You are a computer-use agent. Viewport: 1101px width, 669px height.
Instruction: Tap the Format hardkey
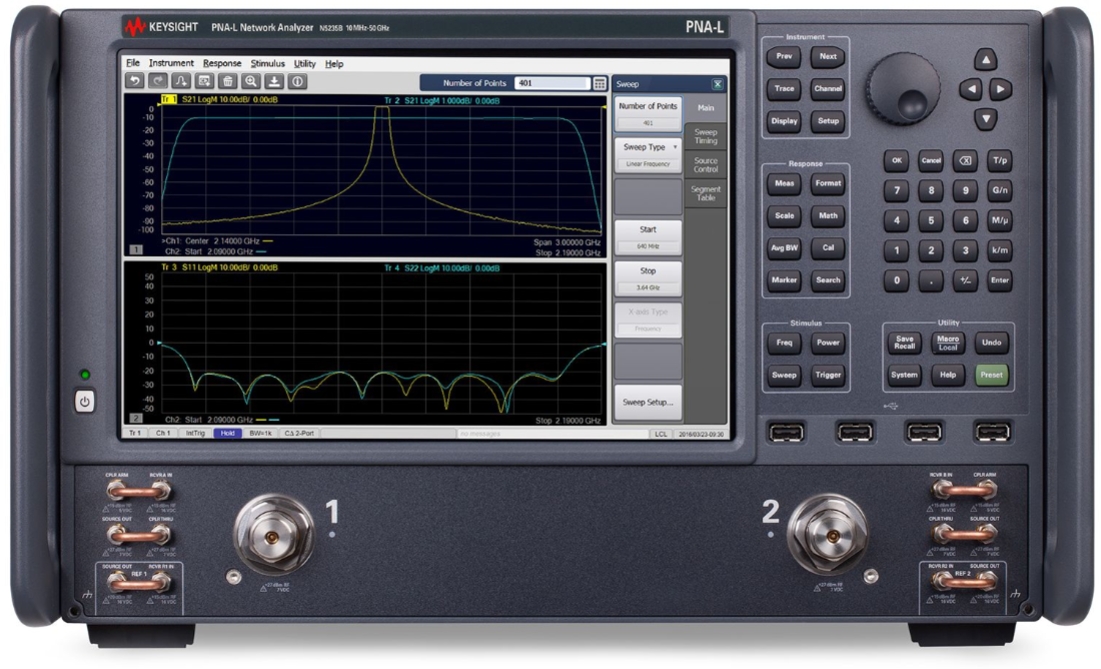pyautogui.click(x=828, y=184)
